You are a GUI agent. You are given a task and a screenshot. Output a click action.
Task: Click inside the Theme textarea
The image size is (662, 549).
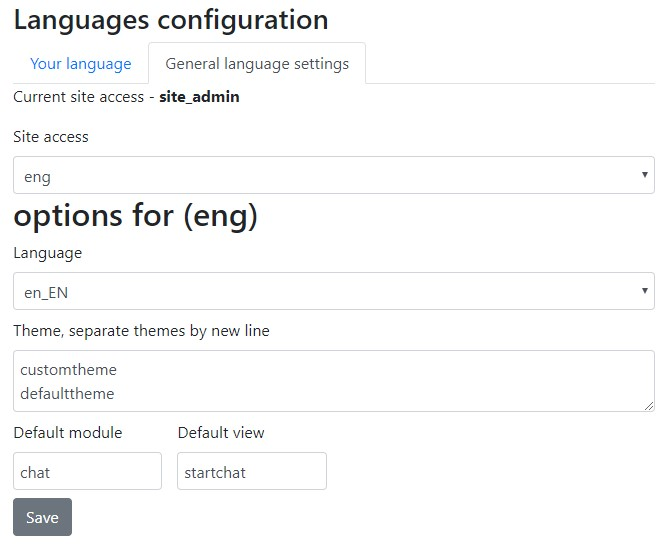pyautogui.click(x=334, y=381)
